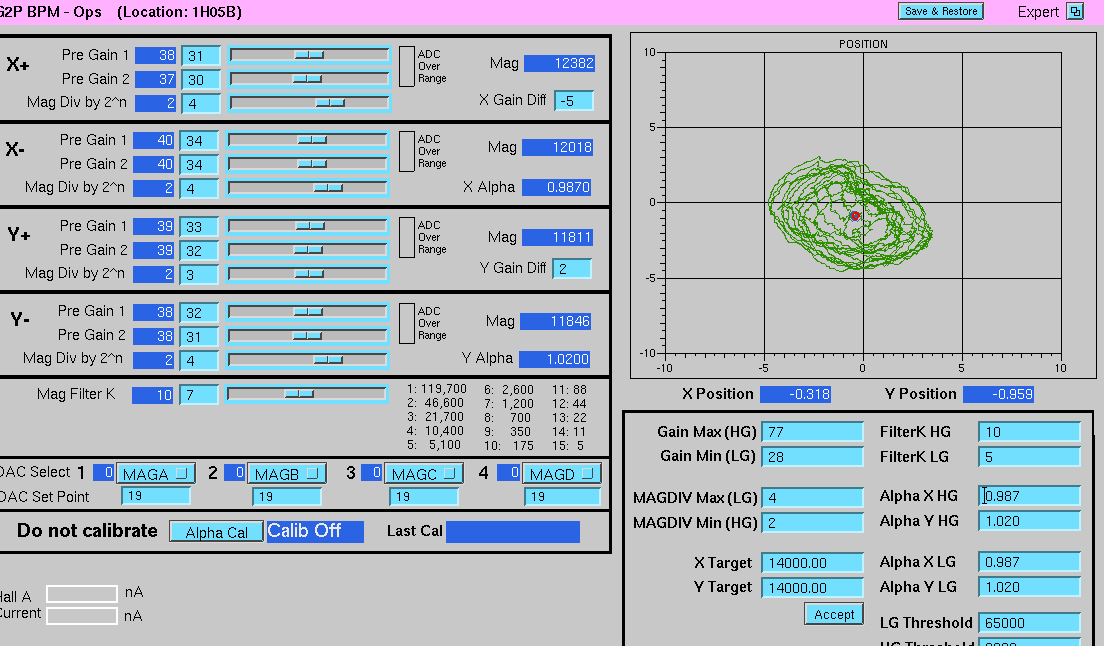The width and height of the screenshot is (1104, 646).
Task: Edit the Y Gain Diff field
Action: click(x=572, y=268)
